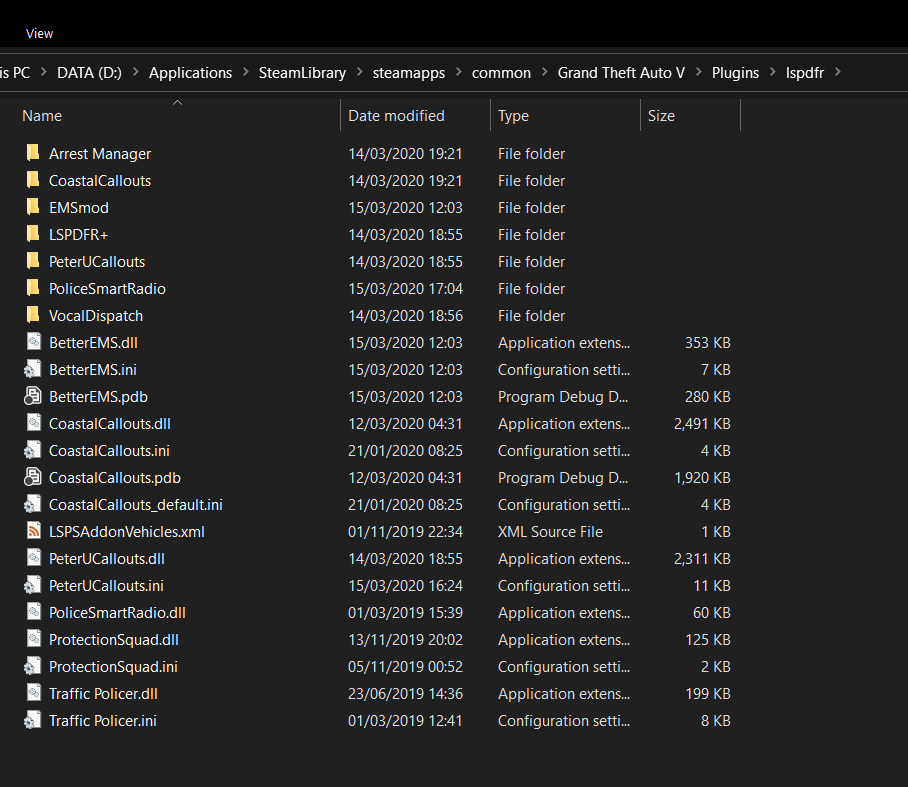Click the PeterUCallouts.dll file icon
Viewport: 908px width, 787px height.
click(x=34, y=558)
